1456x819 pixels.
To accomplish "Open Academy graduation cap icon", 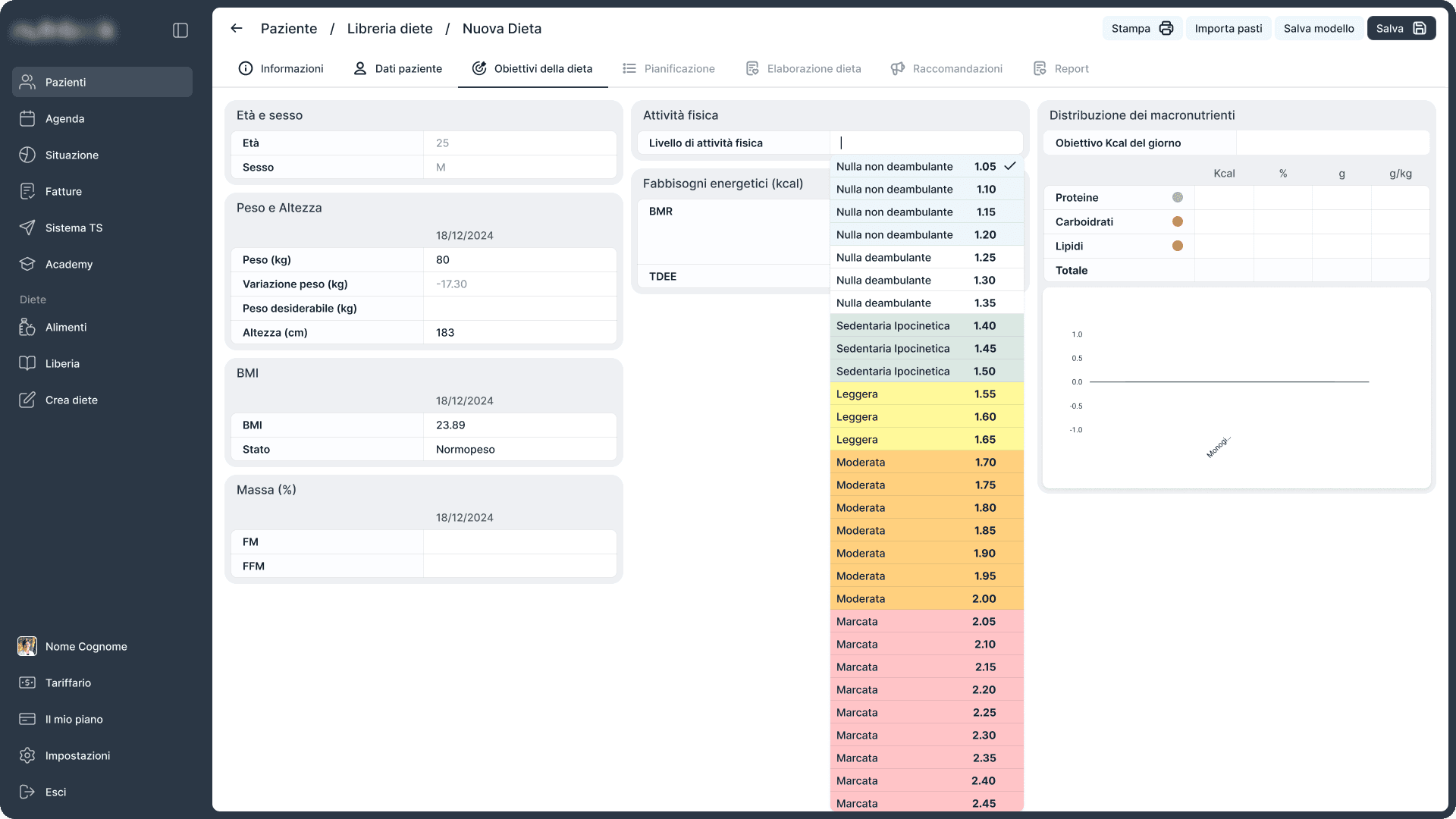I will pyautogui.click(x=27, y=264).
